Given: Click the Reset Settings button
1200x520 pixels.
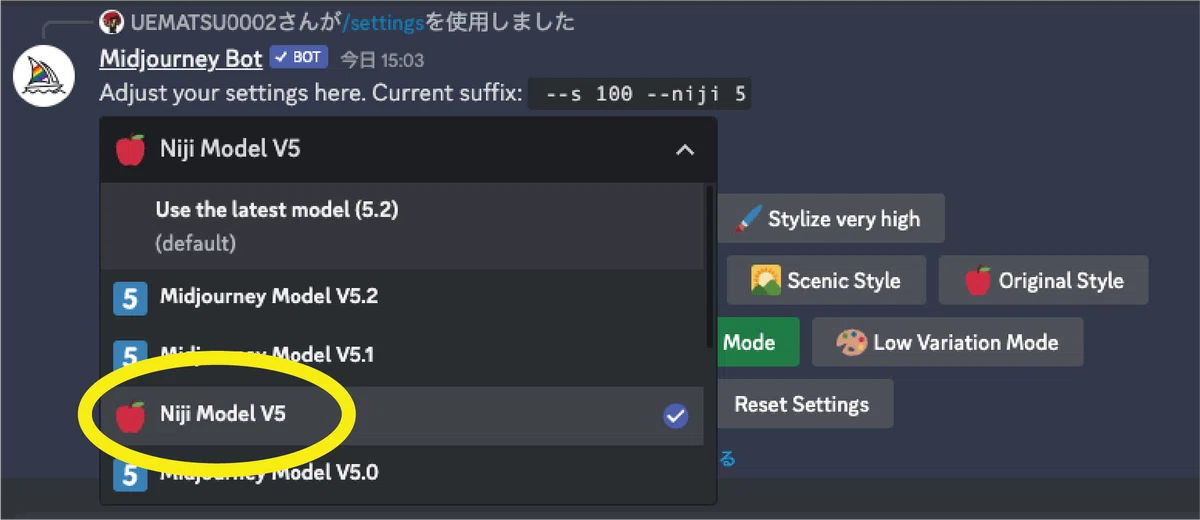Looking at the screenshot, I should pyautogui.click(x=804, y=404).
